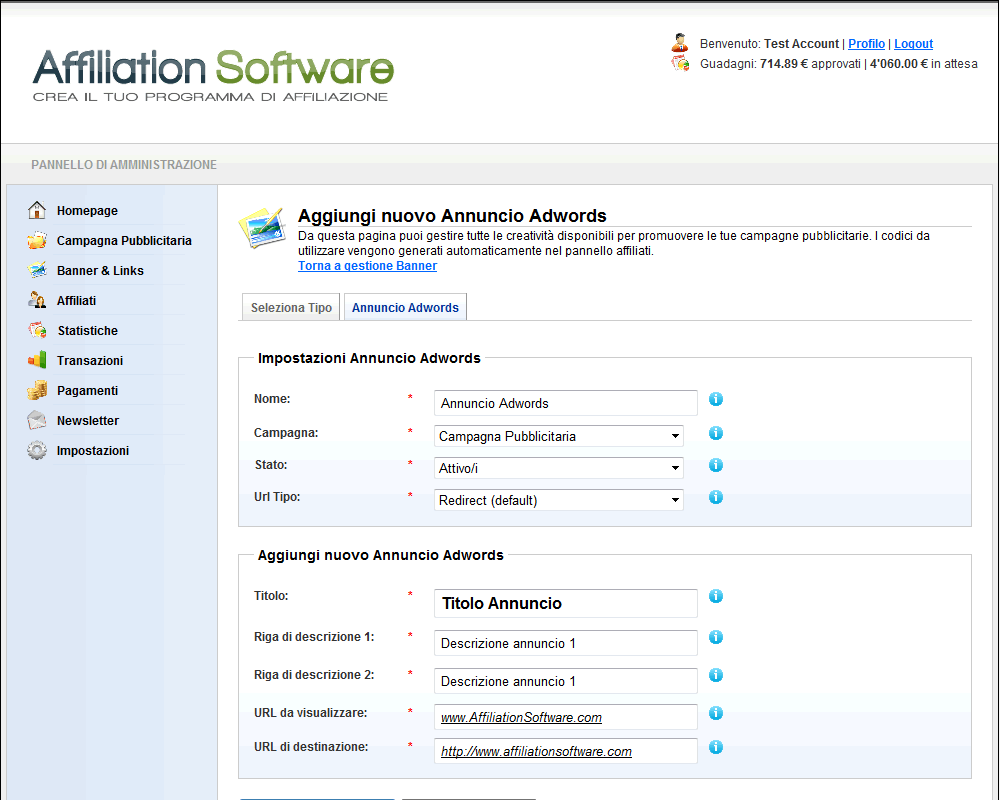Screen dimensions: 1000x800
Task: Click the info icon next to Titolo
Action: coord(716,596)
